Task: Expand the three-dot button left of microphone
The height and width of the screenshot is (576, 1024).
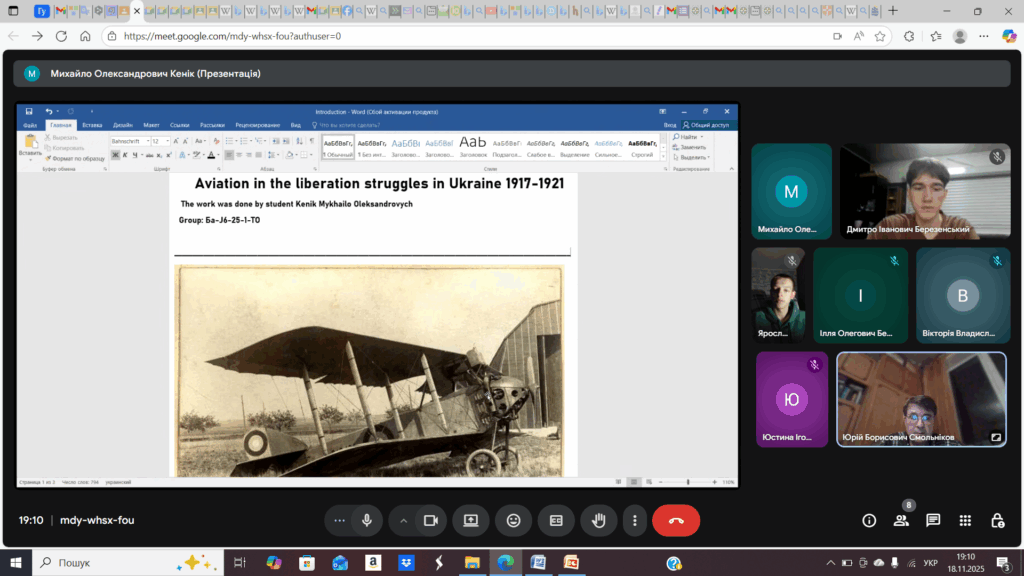Action: [x=340, y=520]
